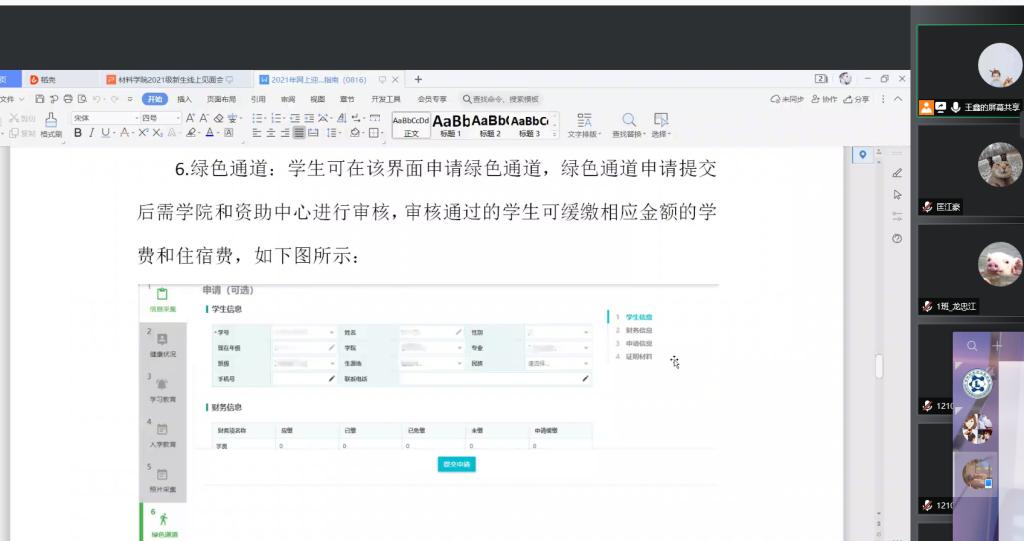Toggle underline formatting
The height and width of the screenshot is (541, 1024).
point(105,133)
